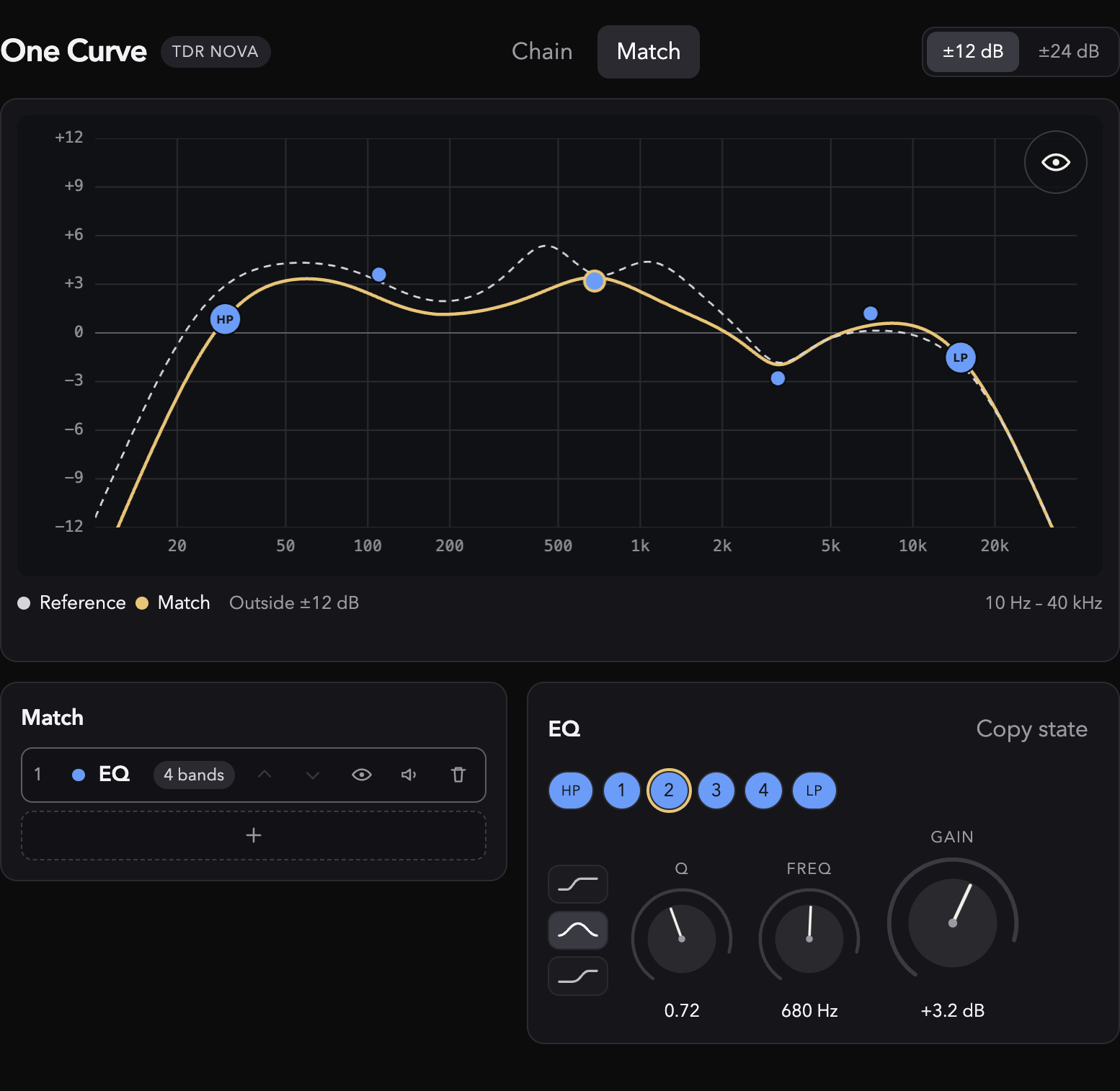Screen dimensions: 1120x1091
Task: Click the GAIN knob
Action: [952, 922]
